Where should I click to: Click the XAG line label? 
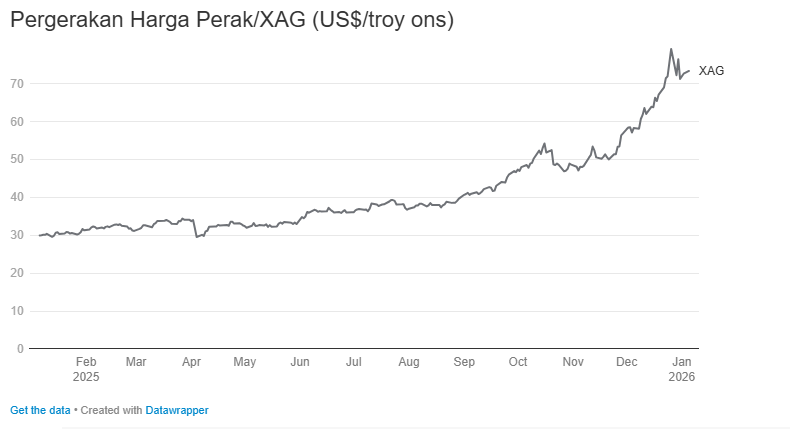711,71
